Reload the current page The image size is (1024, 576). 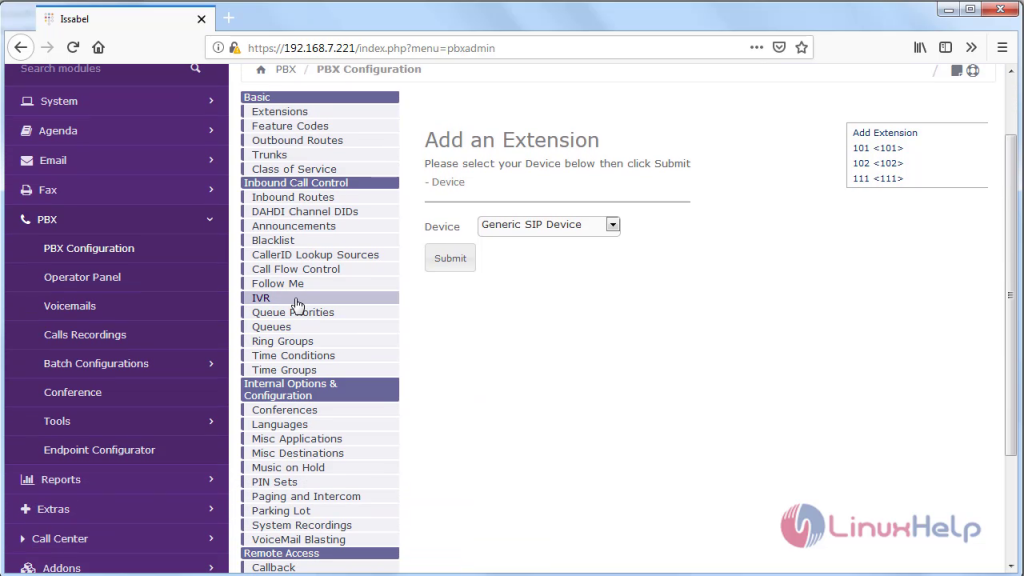[72, 47]
